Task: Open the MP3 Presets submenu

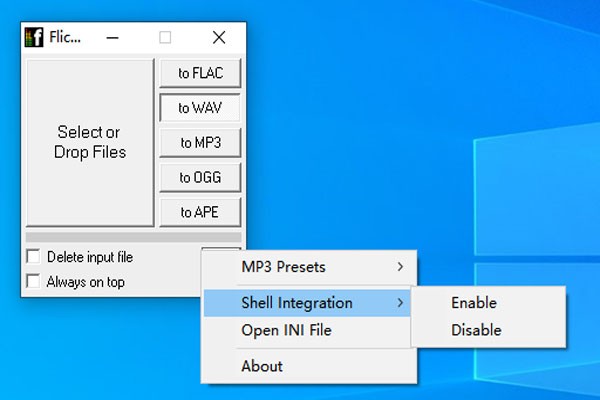Action: tap(308, 267)
